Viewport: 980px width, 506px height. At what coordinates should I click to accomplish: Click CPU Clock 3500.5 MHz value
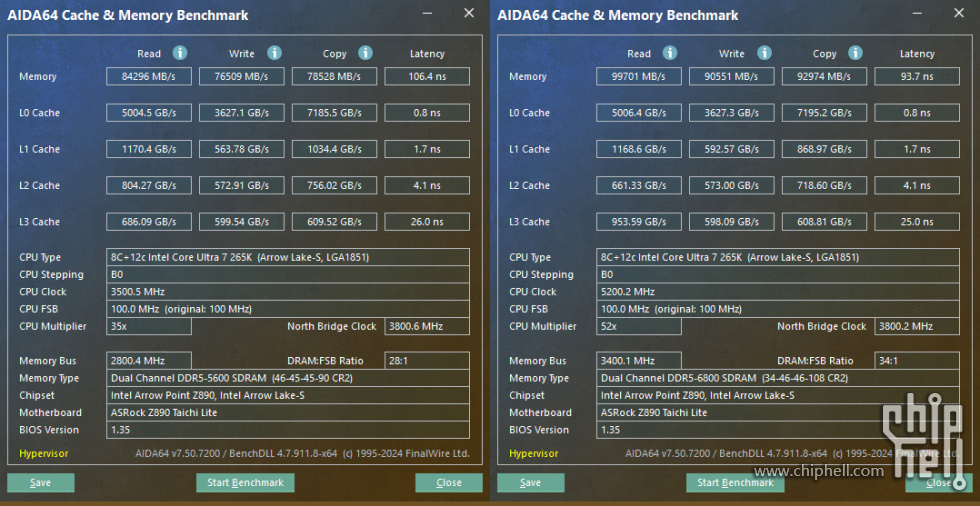tap(288, 292)
